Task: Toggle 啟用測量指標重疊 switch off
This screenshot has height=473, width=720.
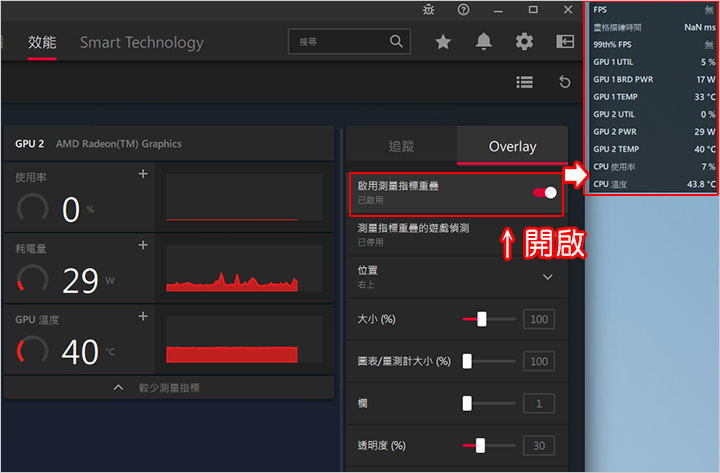Action: pos(545,193)
